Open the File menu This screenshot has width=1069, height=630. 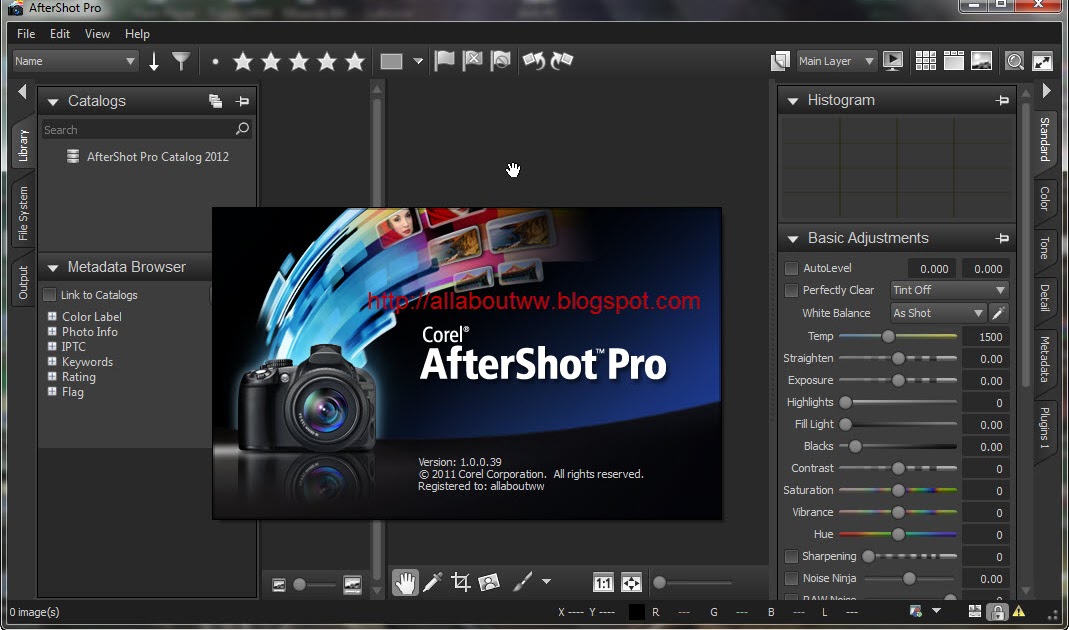(x=26, y=33)
